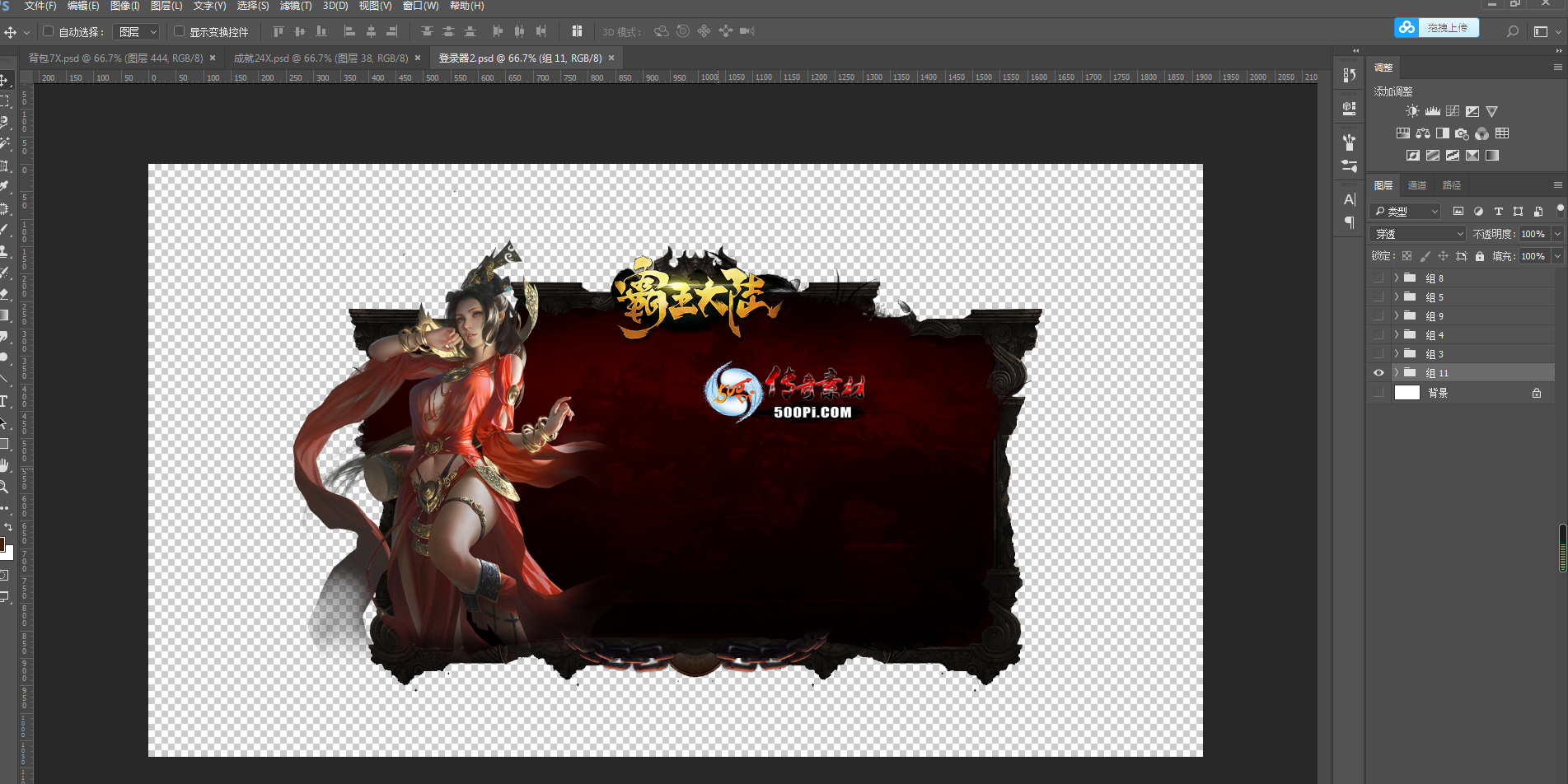Open the 不透明度 opacity dropdown arrow

1557,234
